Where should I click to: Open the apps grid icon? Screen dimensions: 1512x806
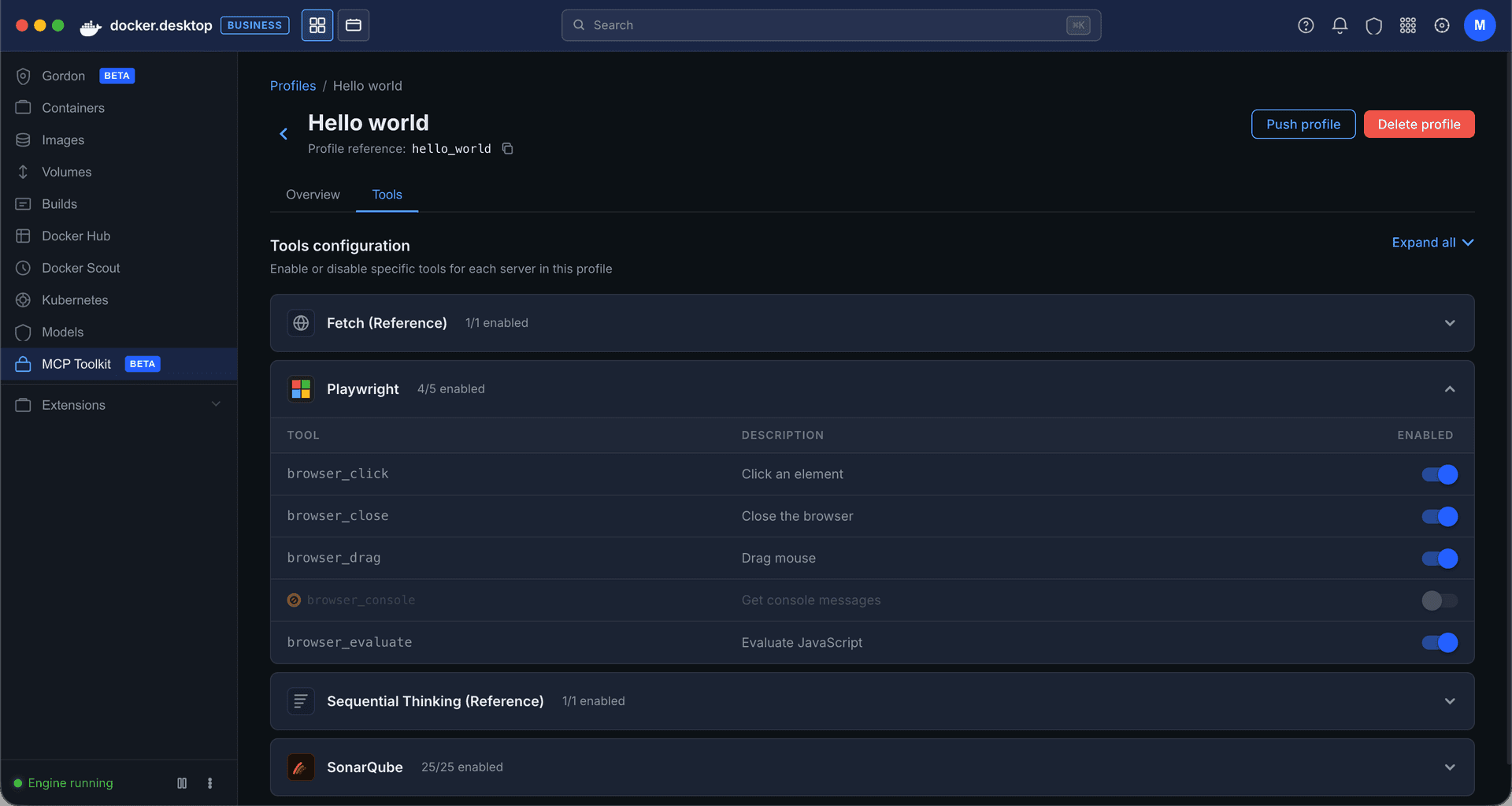(1408, 25)
